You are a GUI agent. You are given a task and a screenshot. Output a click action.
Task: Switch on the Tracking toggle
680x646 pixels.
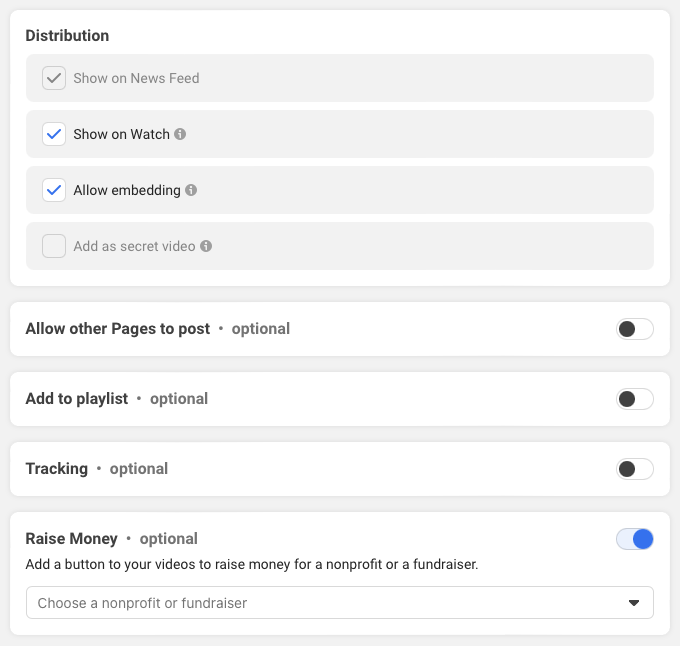pyautogui.click(x=634, y=469)
